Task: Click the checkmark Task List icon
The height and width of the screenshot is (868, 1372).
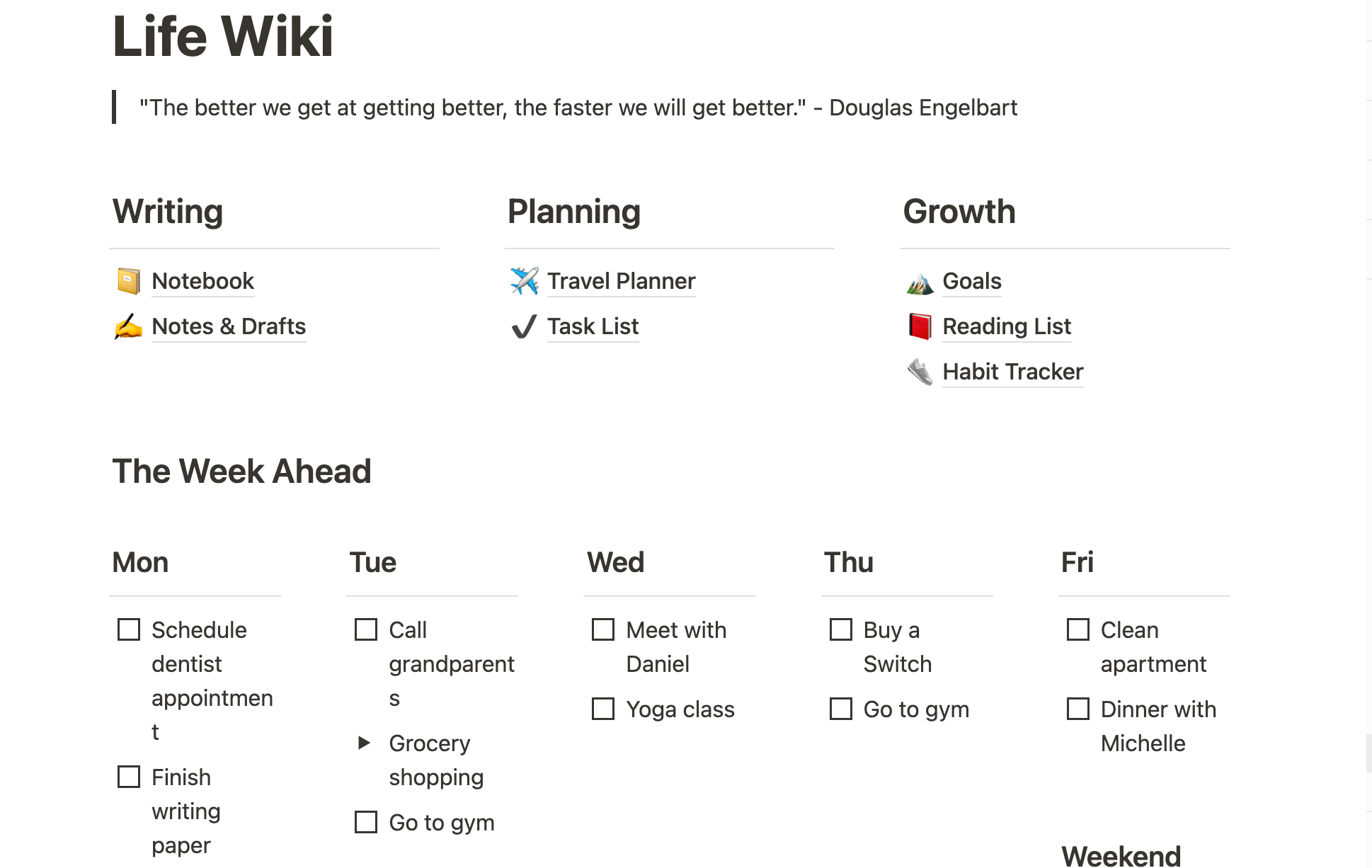Action: coord(524,326)
